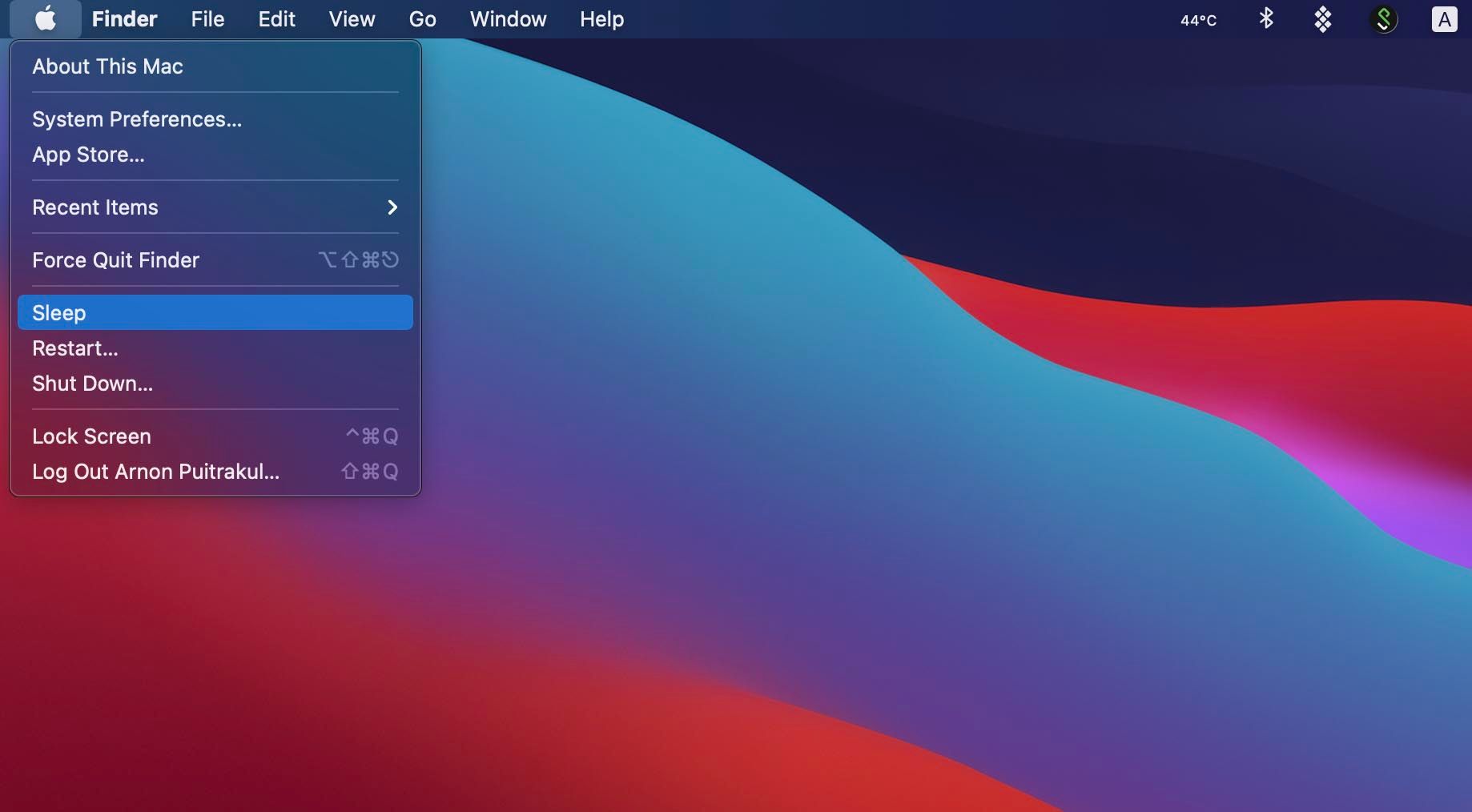Open the Help menu

point(601,18)
